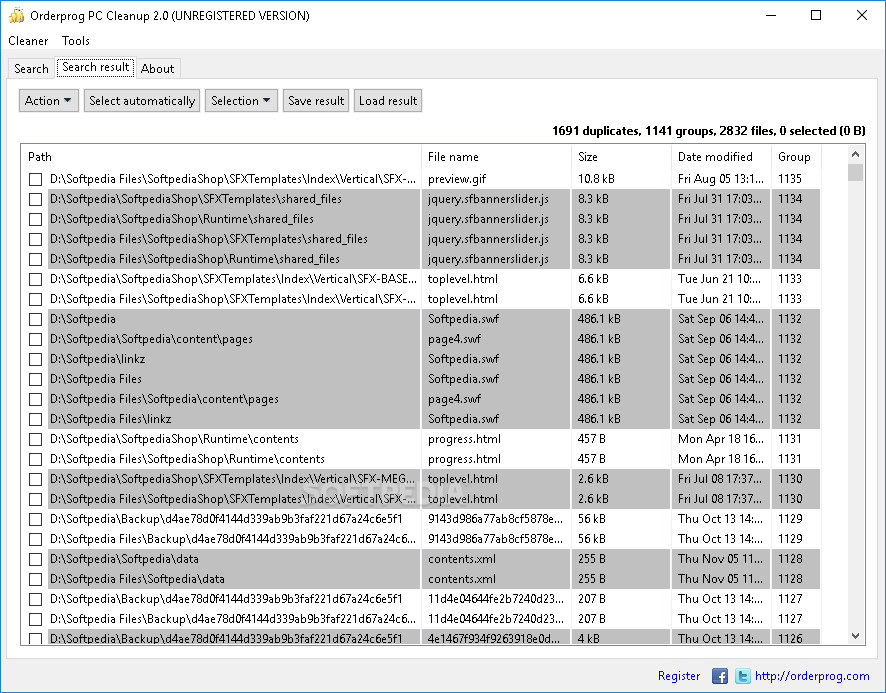Open the http://orderprog.com link

point(812,676)
